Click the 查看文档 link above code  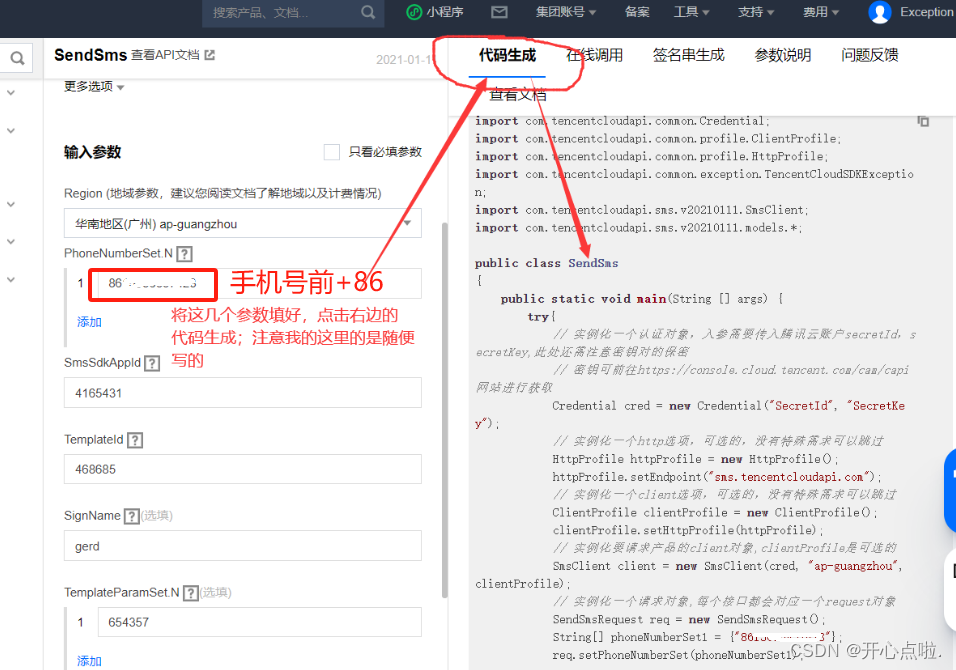pos(518,94)
